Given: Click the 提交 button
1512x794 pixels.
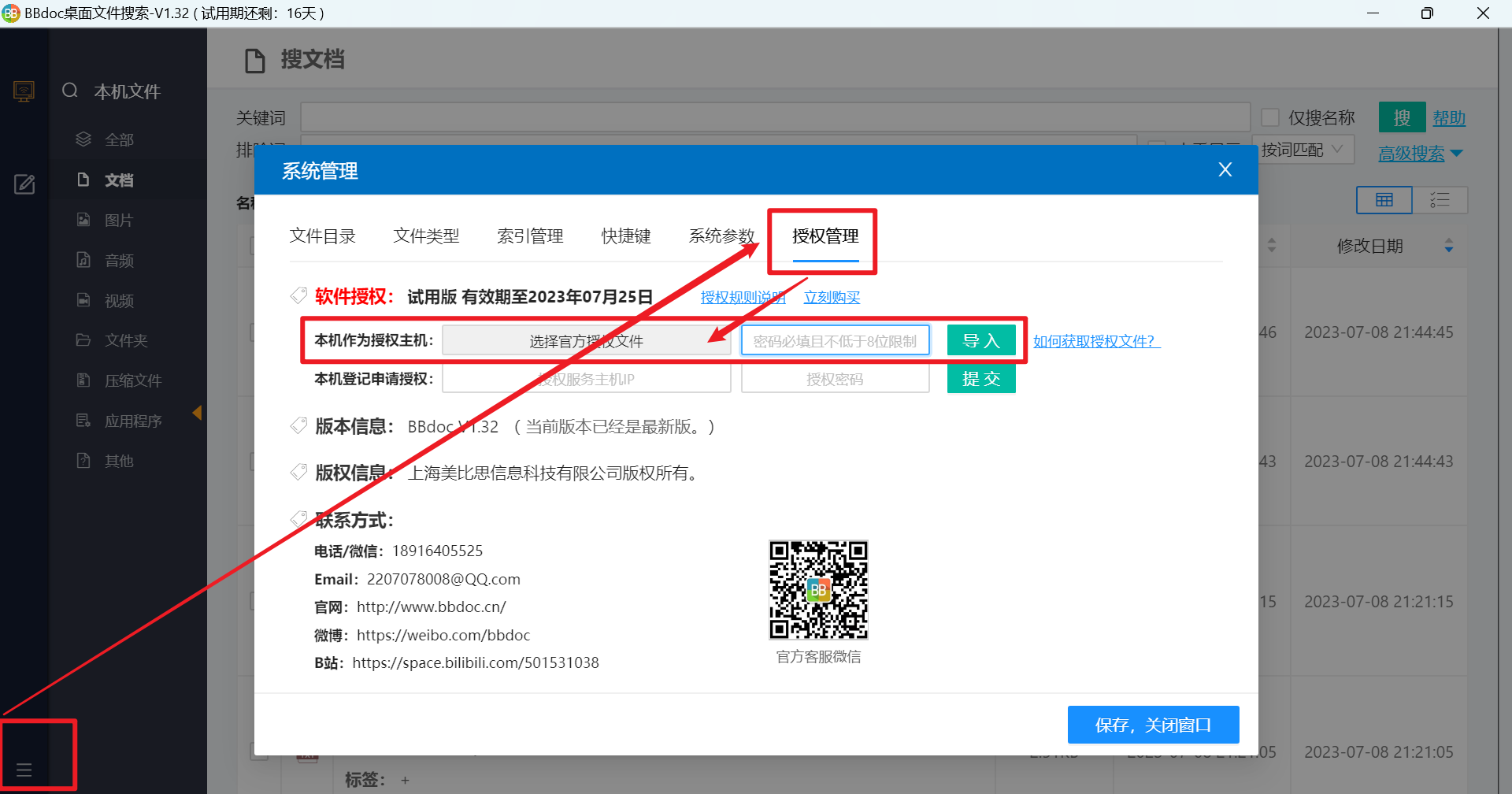Looking at the screenshot, I should point(981,379).
